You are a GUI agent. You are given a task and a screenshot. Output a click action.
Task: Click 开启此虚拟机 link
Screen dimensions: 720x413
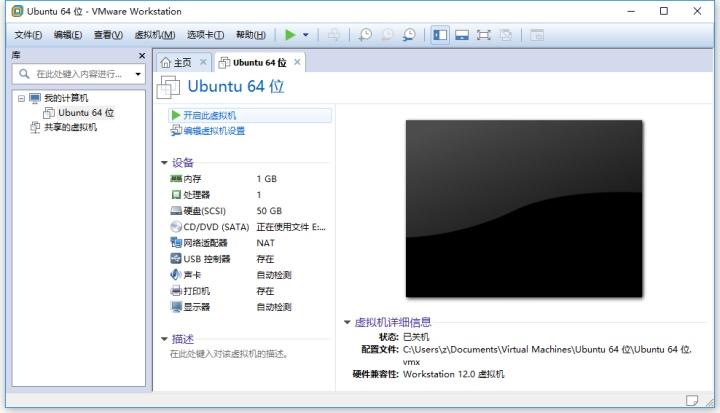click(209, 115)
